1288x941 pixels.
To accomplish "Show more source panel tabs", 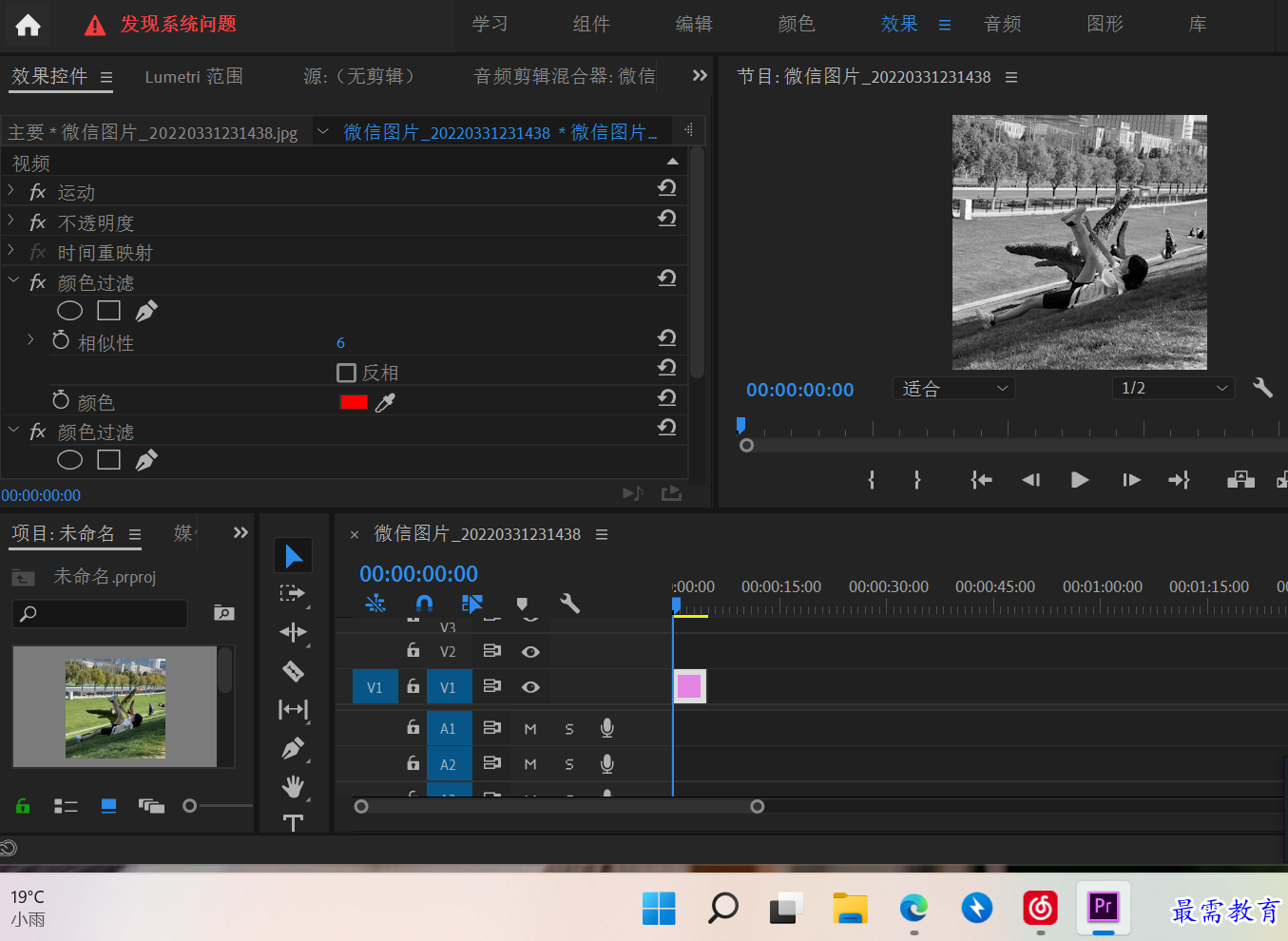I will 700,76.
